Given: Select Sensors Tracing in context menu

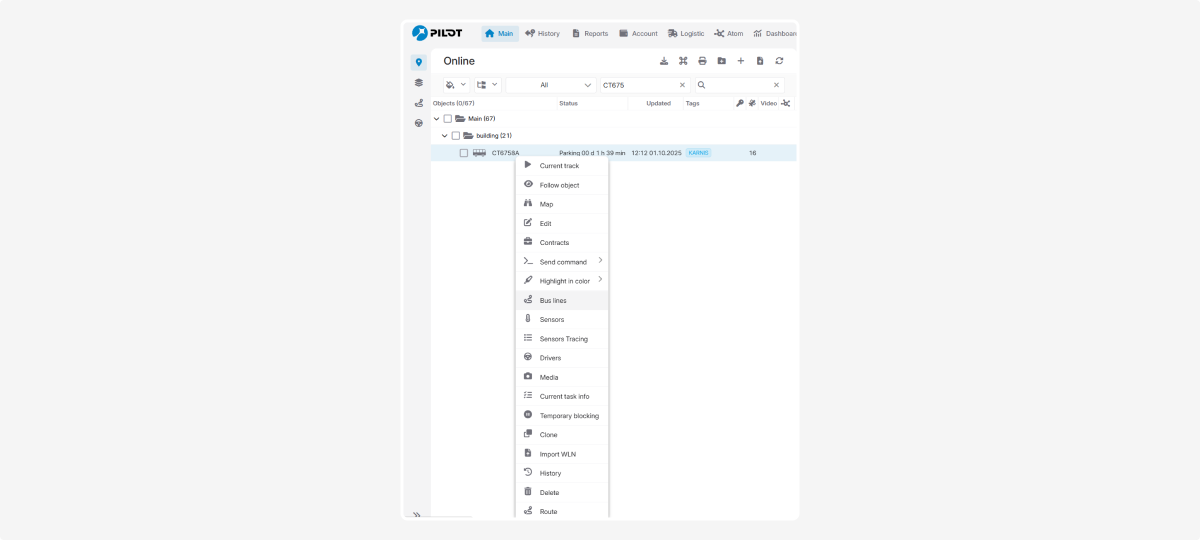Looking at the screenshot, I should pos(563,339).
